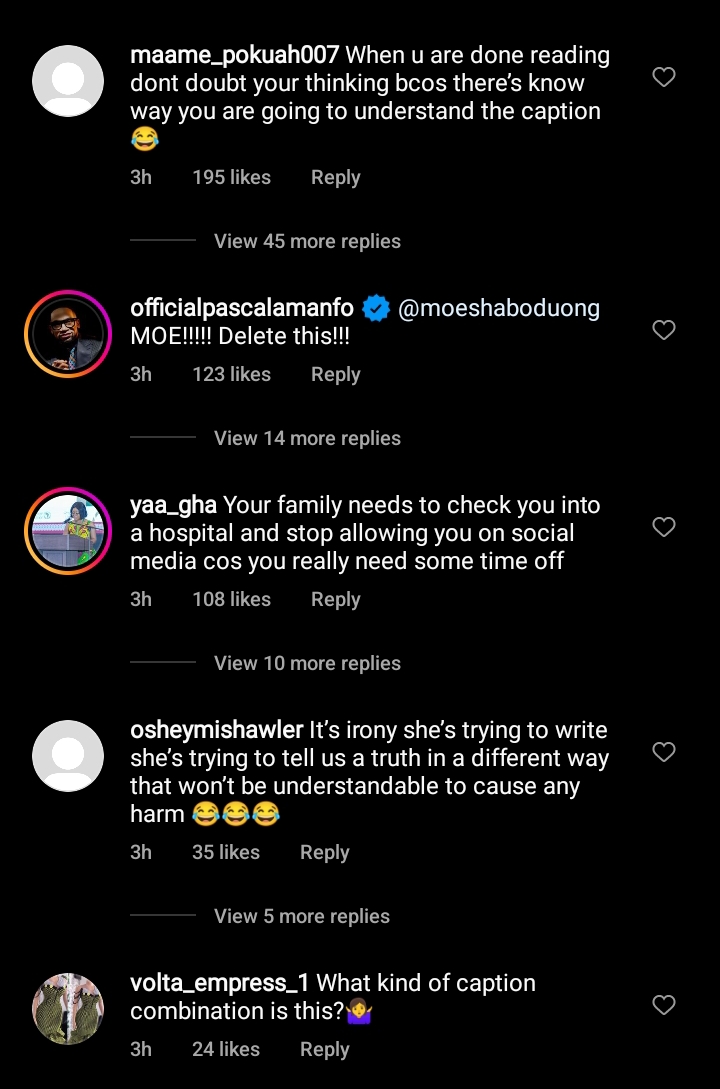Reply to maame_pokuah007's comment

335,177
